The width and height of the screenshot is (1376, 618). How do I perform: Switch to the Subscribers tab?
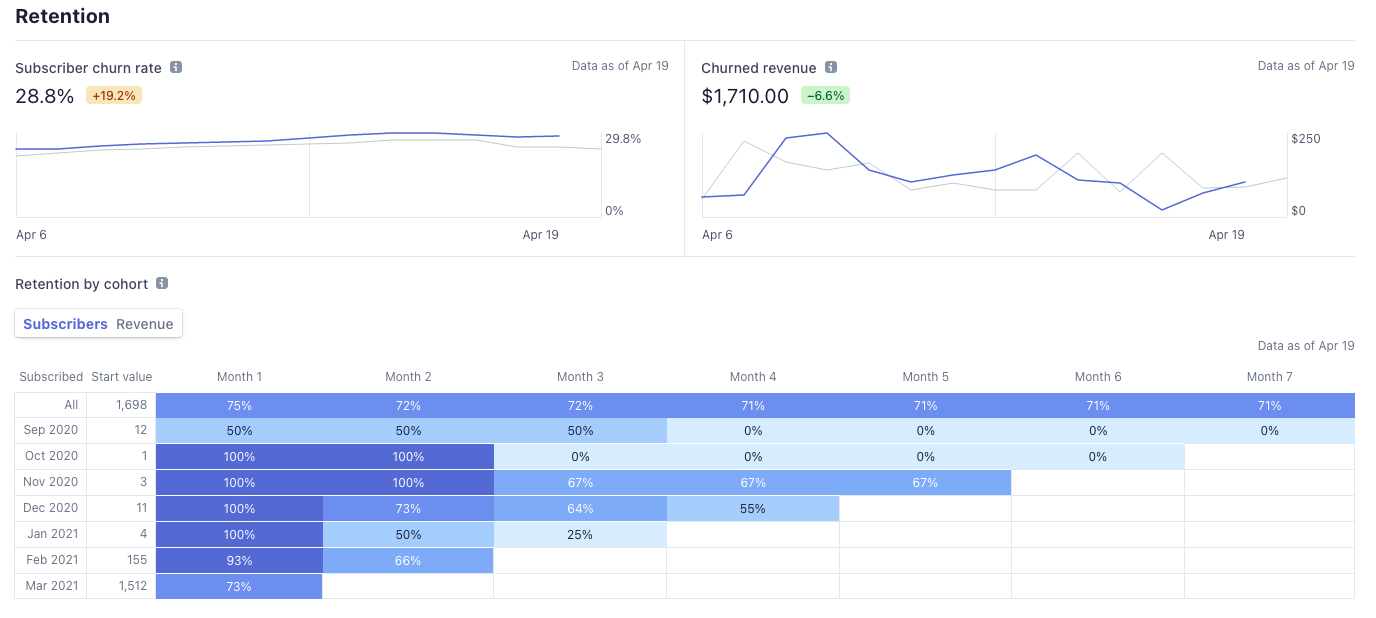[x=65, y=324]
